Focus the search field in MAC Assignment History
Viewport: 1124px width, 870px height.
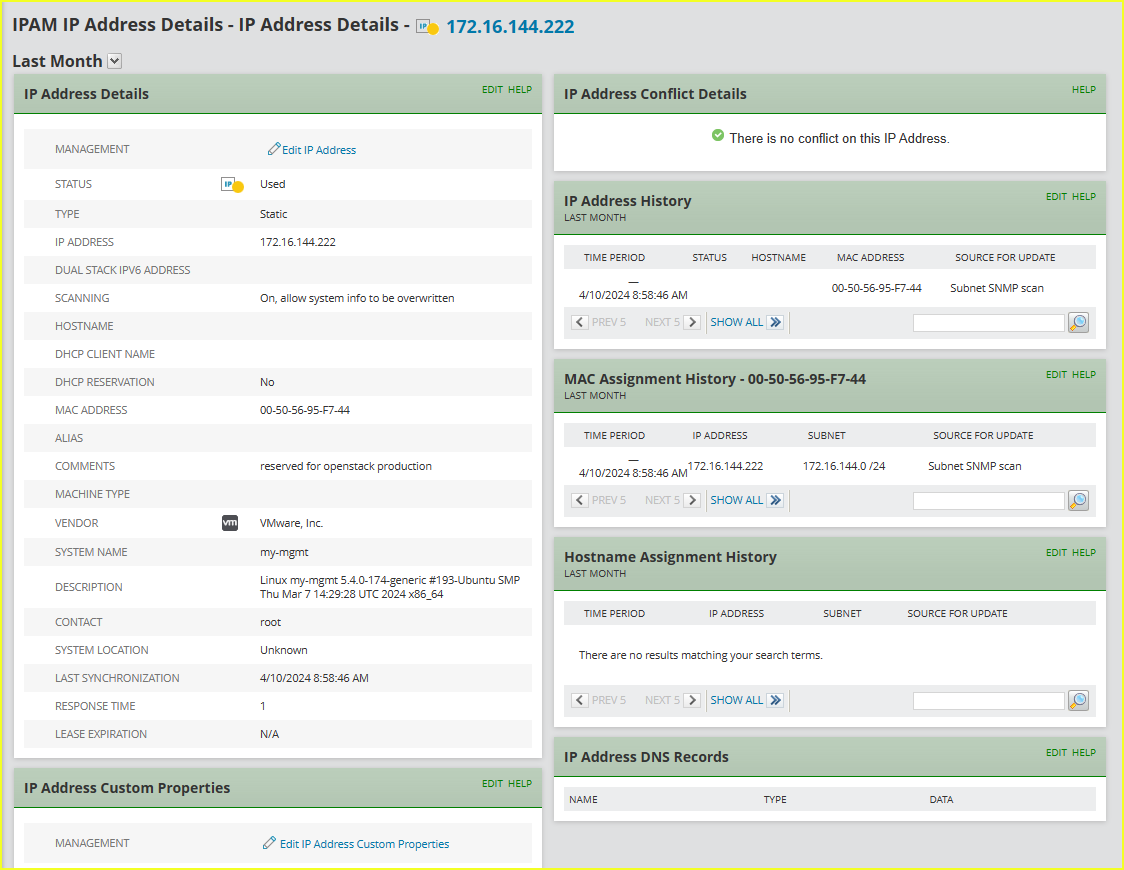989,500
